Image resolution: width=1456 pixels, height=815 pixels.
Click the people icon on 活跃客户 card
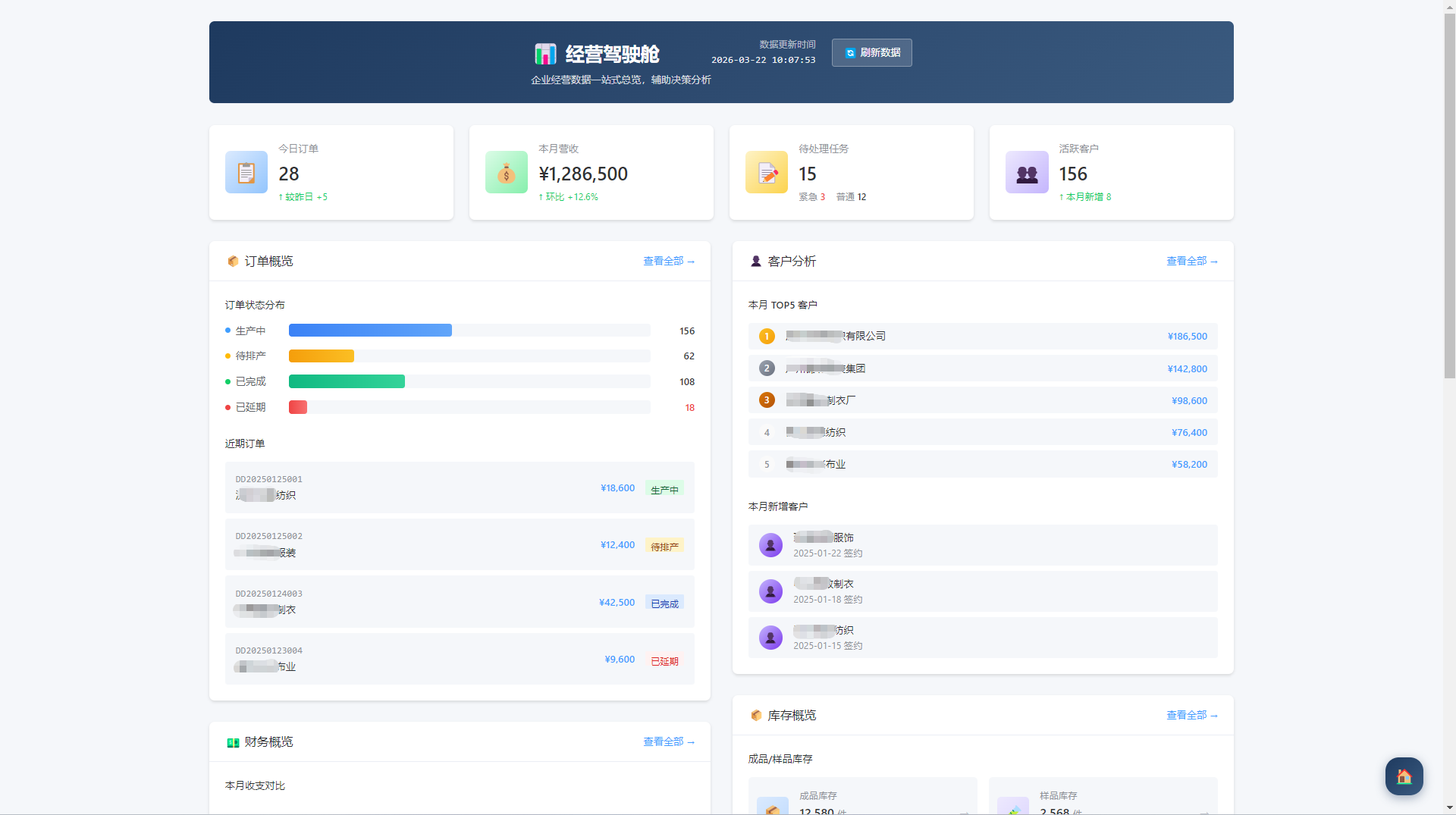[x=1027, y=172]
